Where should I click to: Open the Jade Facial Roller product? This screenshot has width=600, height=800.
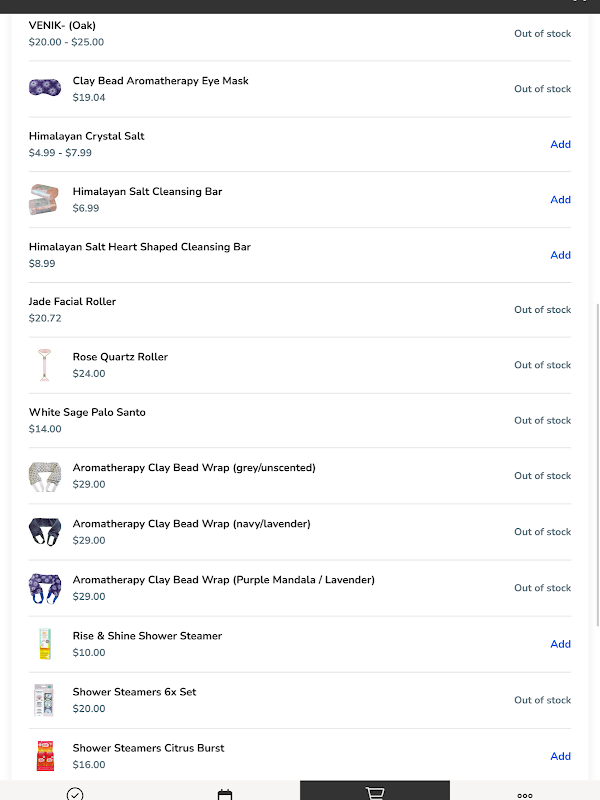pos(73,302)
